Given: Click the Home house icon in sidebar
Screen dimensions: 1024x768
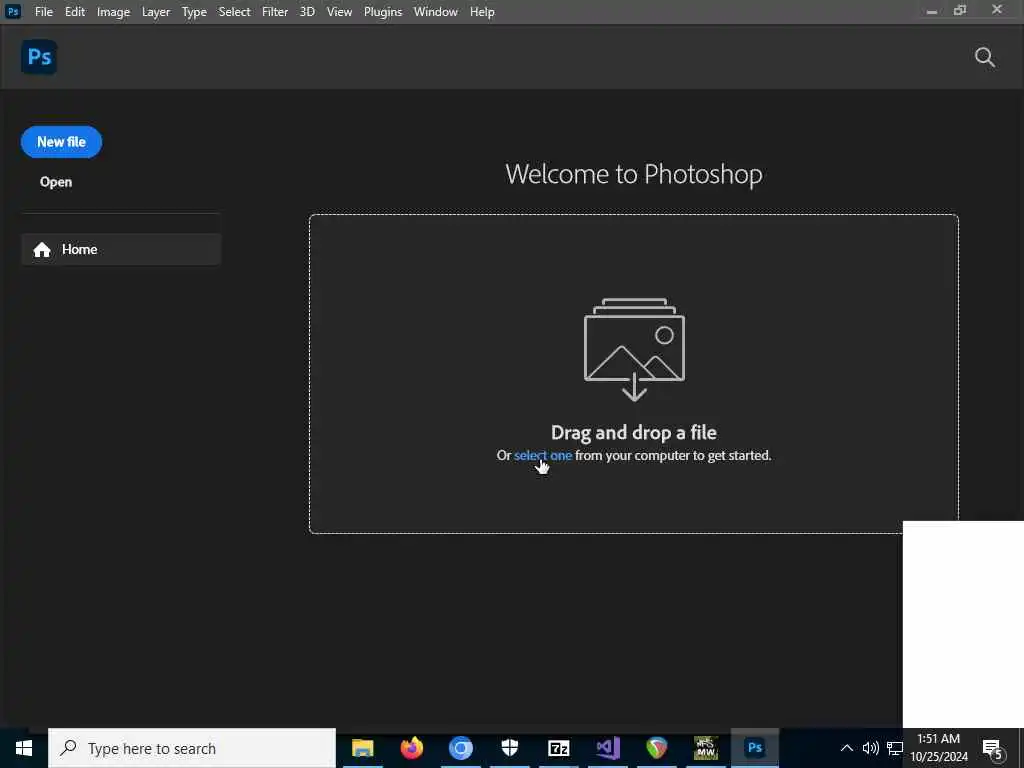Looking at the screenshot, I should pyautogui.click(x=42, y=249).
